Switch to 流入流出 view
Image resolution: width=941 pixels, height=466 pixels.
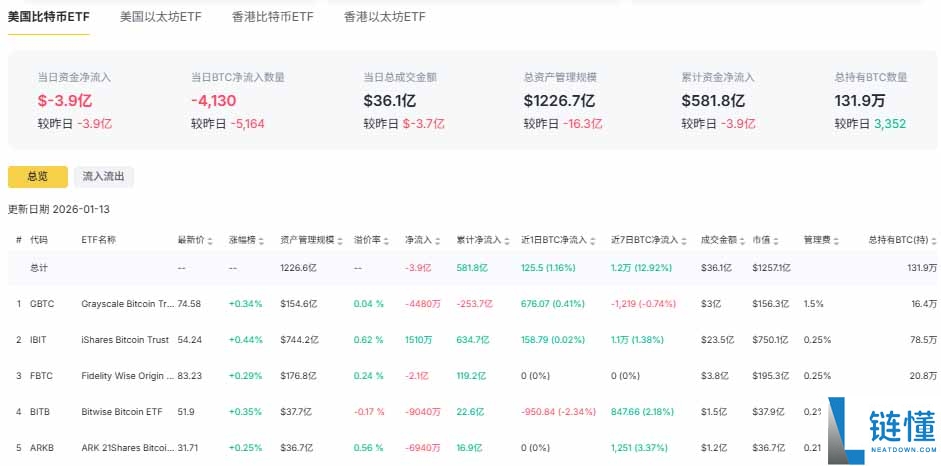pos(104,177)
